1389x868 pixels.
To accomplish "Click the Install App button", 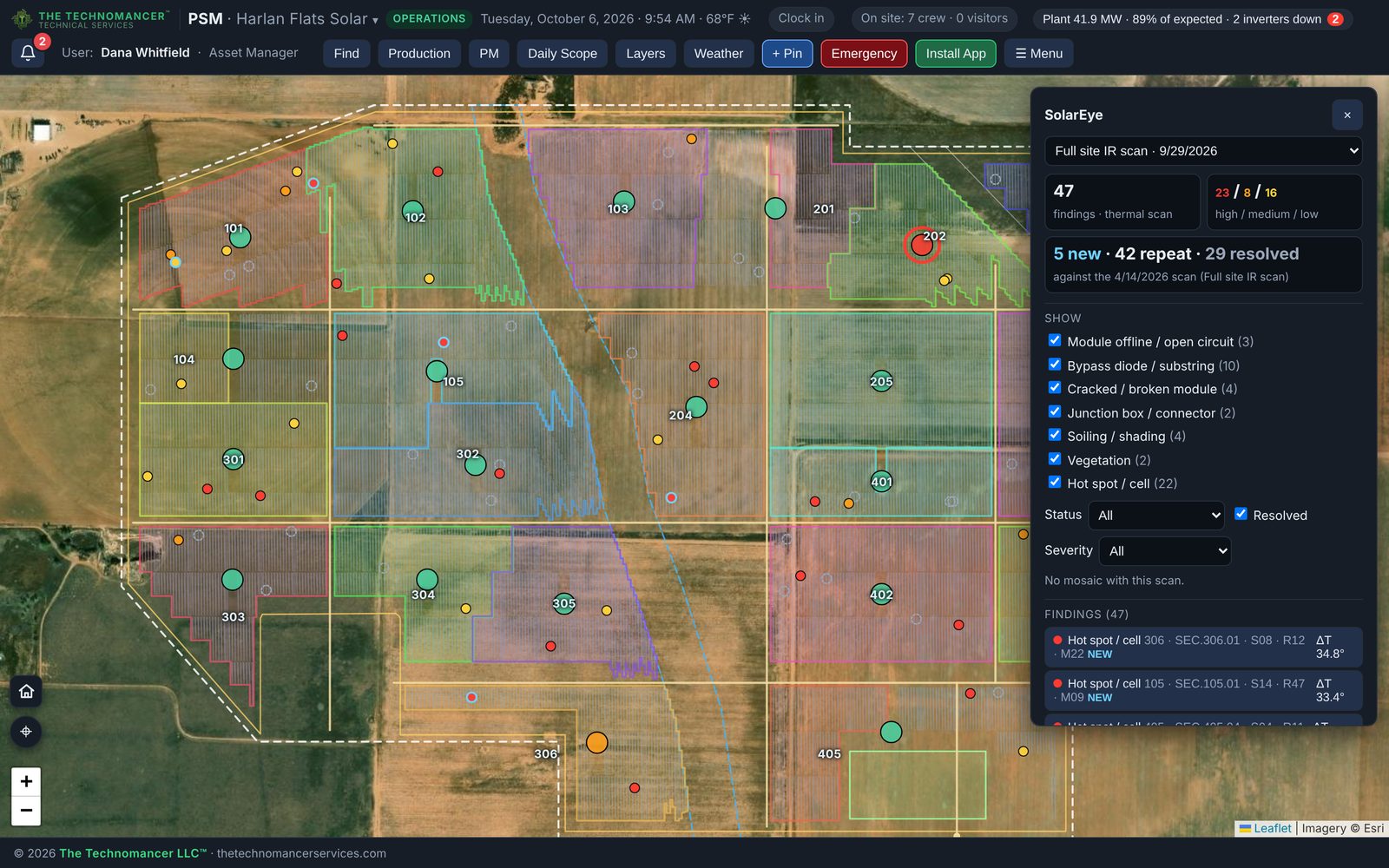I will point(956,54).
